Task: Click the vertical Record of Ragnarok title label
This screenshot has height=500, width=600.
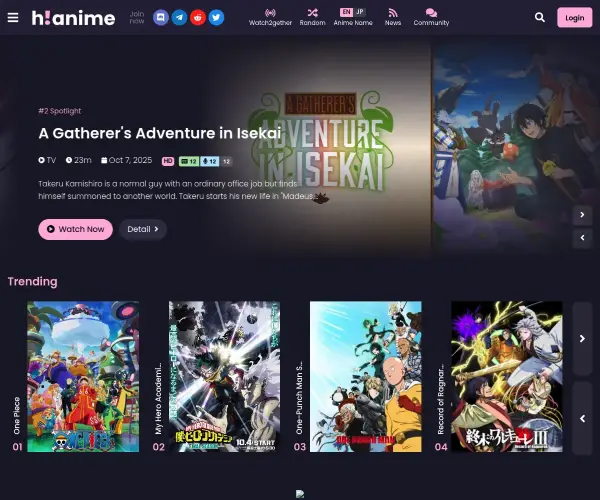Action: point(441,399)
